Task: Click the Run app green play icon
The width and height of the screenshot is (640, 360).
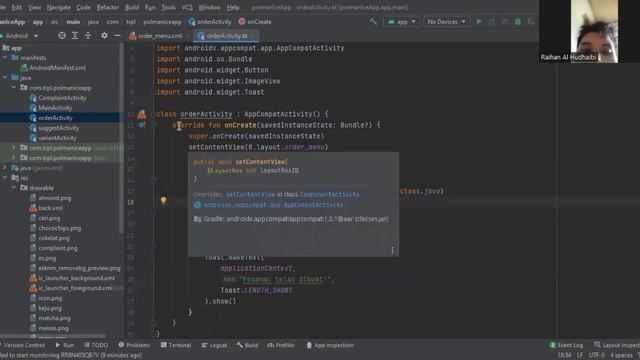Action: tap(479, 21)
